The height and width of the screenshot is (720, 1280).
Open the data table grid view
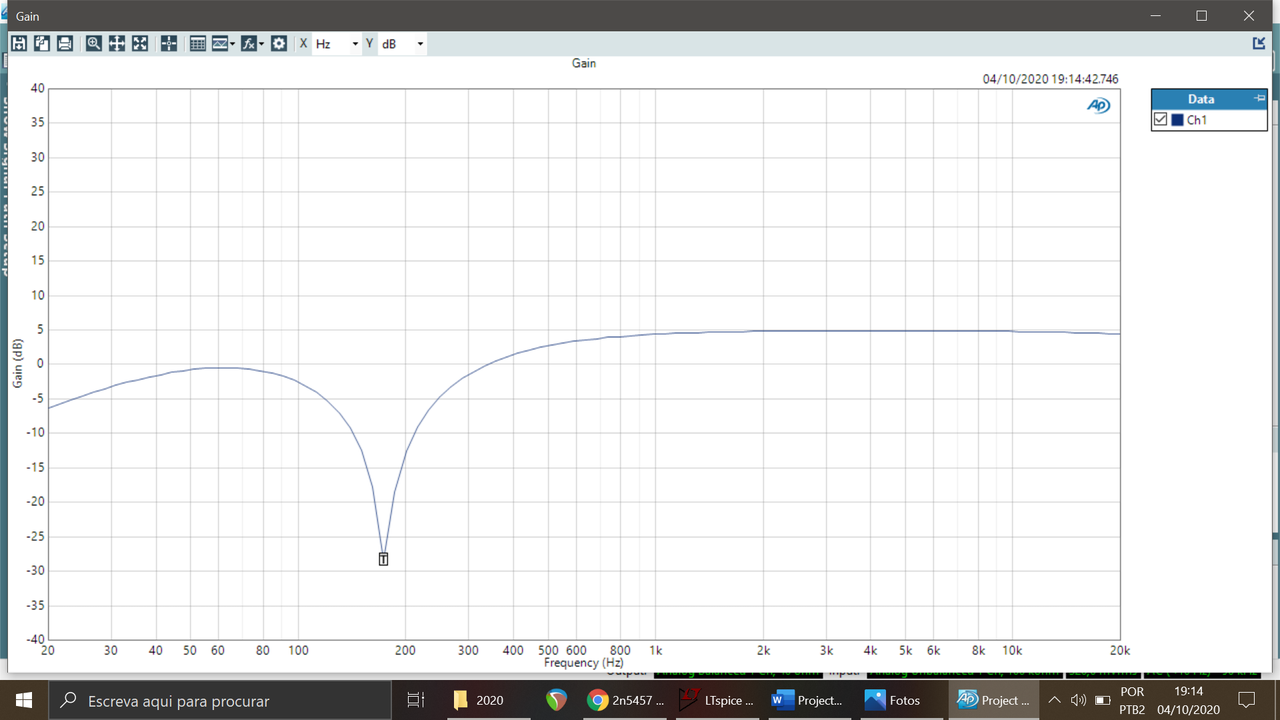pyautogui.click(x=197, y=43)
